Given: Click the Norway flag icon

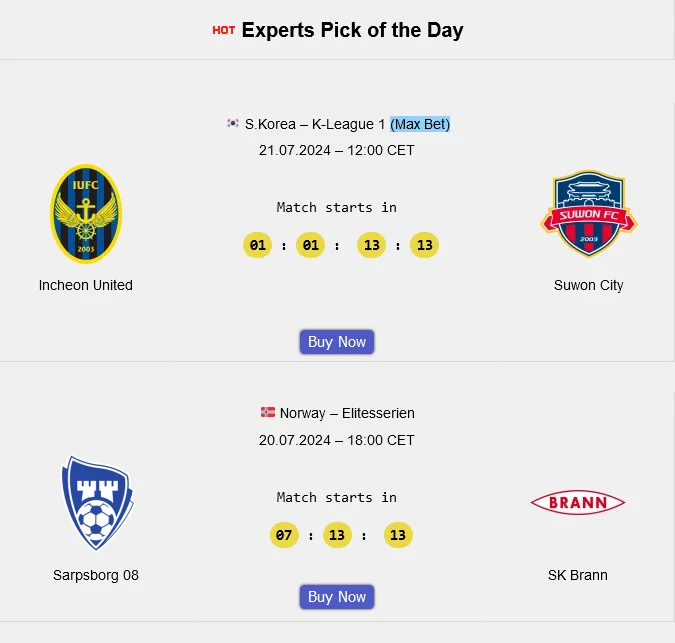Looking at the screenshot, I should point(268,412).
